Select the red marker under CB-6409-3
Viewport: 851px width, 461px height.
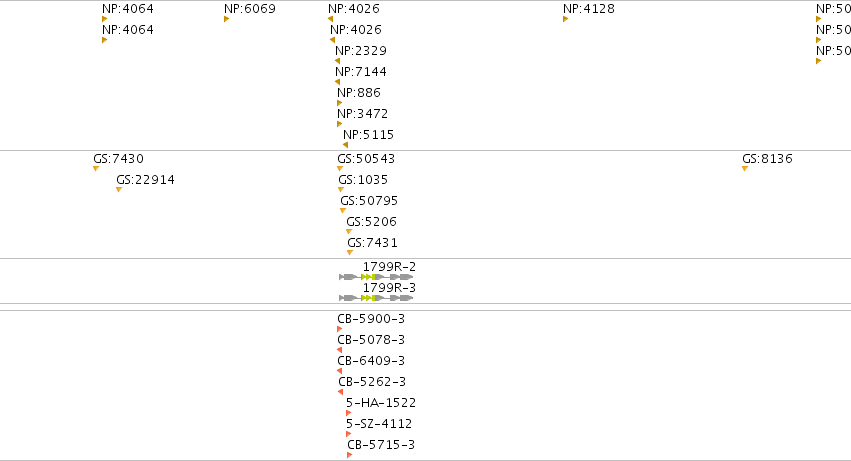point(340,371)
